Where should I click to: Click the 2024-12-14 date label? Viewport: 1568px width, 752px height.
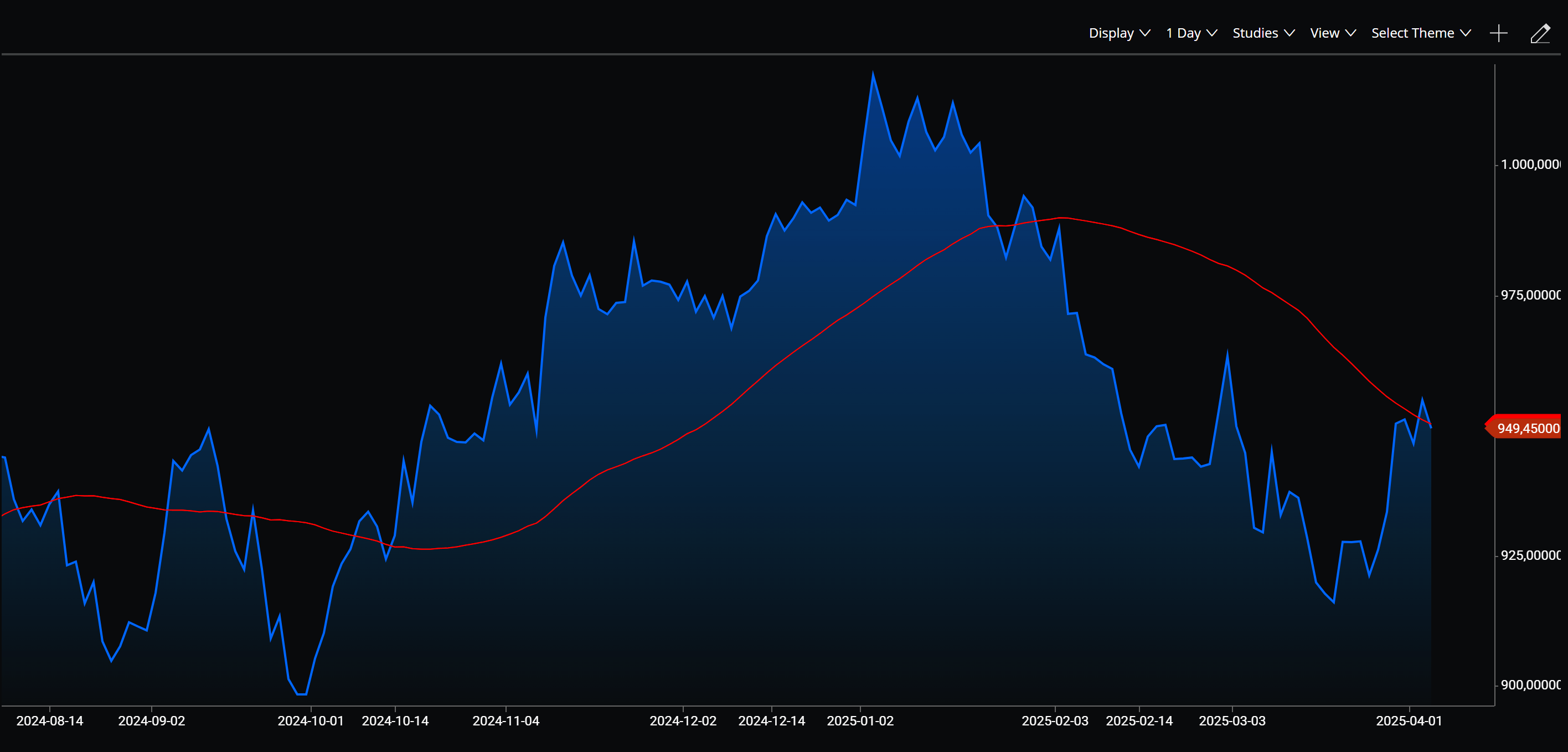pyautogui.click(x=772, y=721)
